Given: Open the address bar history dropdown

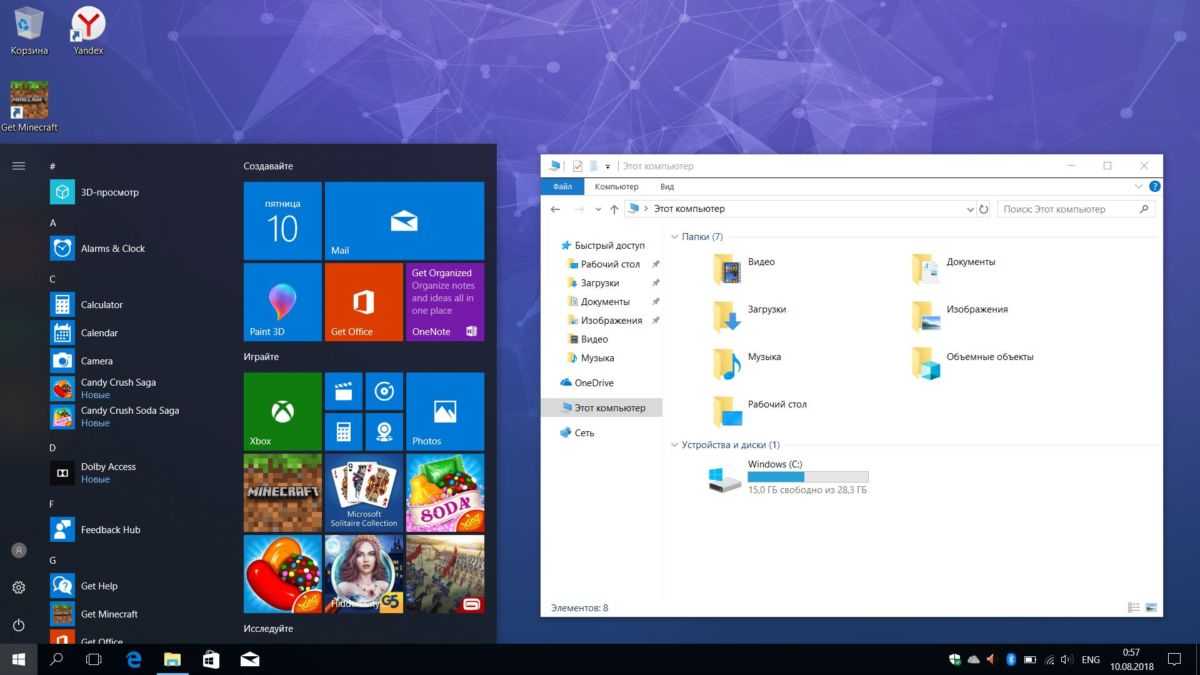Looking at the screenshot, I should coord(969,210).
